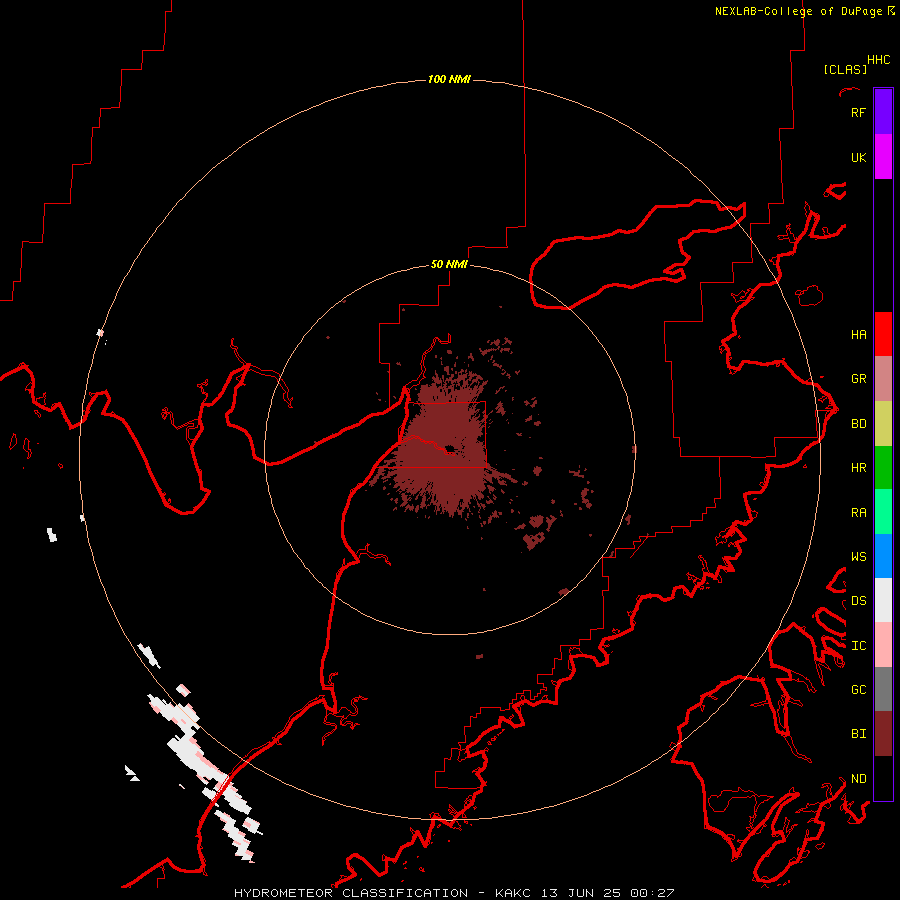Click the BI legend label
The width and height of the screenshot is (900, 900).
pyautogui.click(x=858, y=734)
